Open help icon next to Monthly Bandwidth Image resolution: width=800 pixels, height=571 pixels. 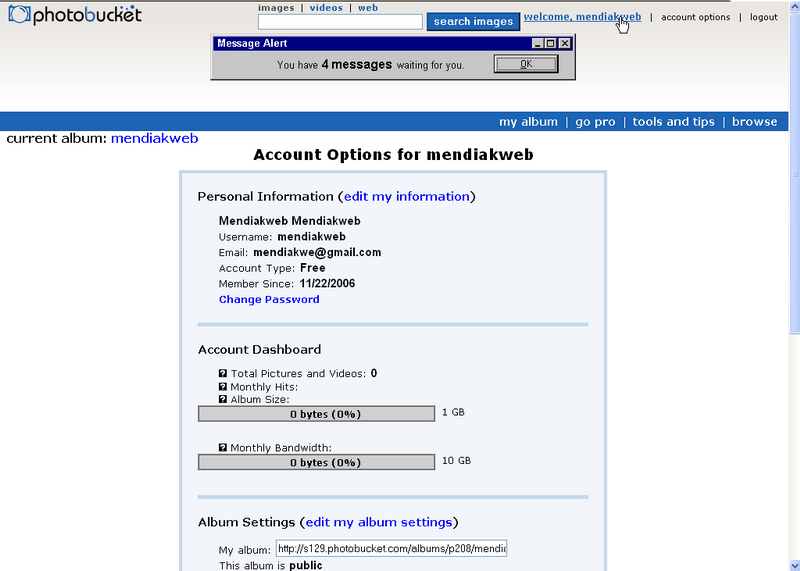(x=222, y=448)
